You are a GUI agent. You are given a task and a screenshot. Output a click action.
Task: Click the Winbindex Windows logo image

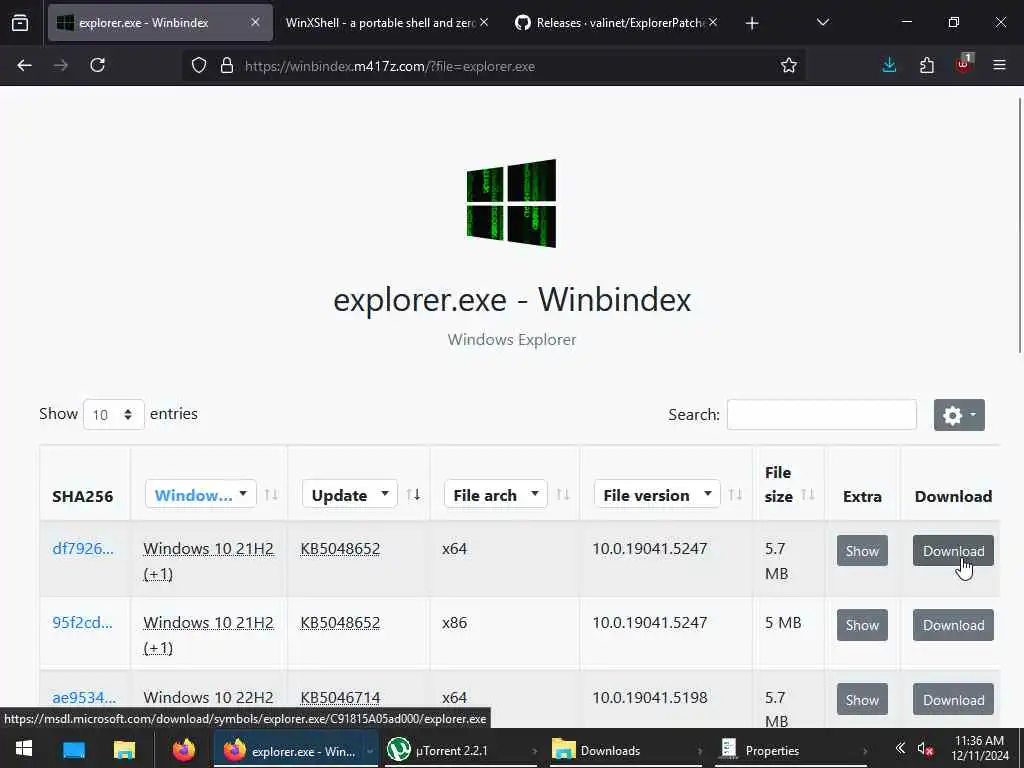(x=511, y=203)
